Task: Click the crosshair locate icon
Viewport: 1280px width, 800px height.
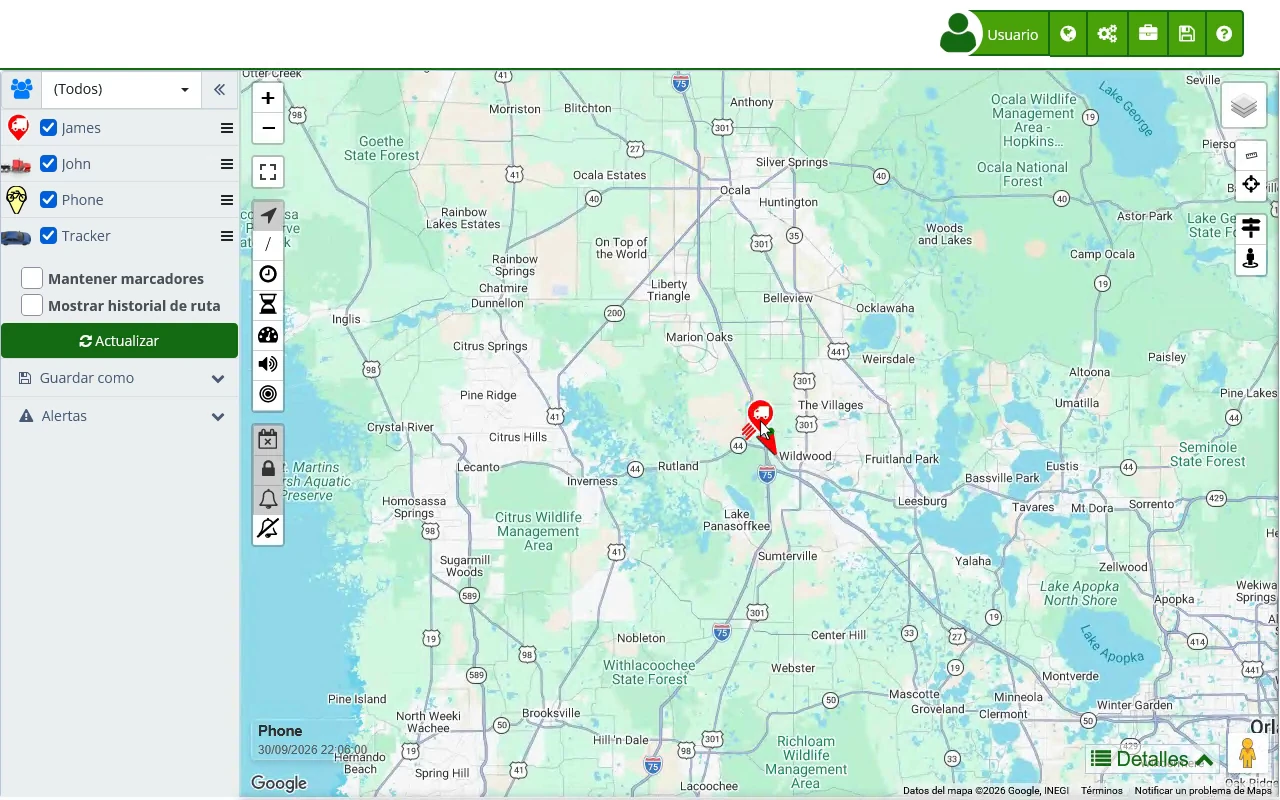Action: pyautogui.click(x=1251, y=185)
